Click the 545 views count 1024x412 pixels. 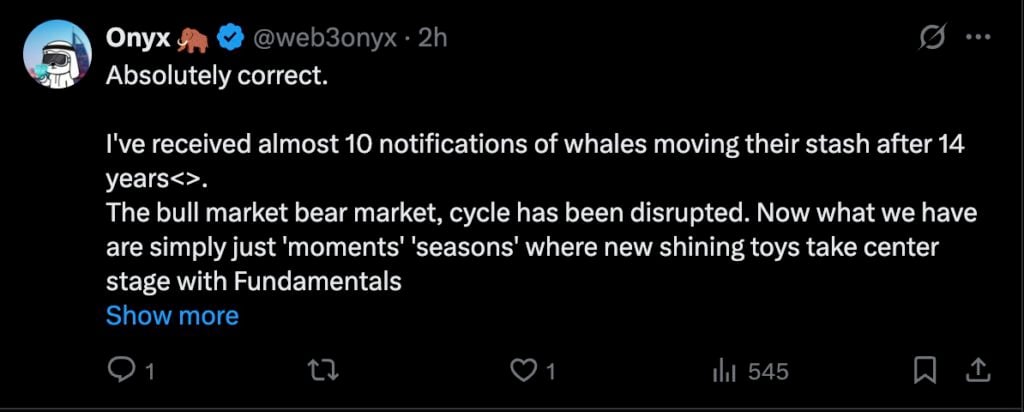click(768, 372)
